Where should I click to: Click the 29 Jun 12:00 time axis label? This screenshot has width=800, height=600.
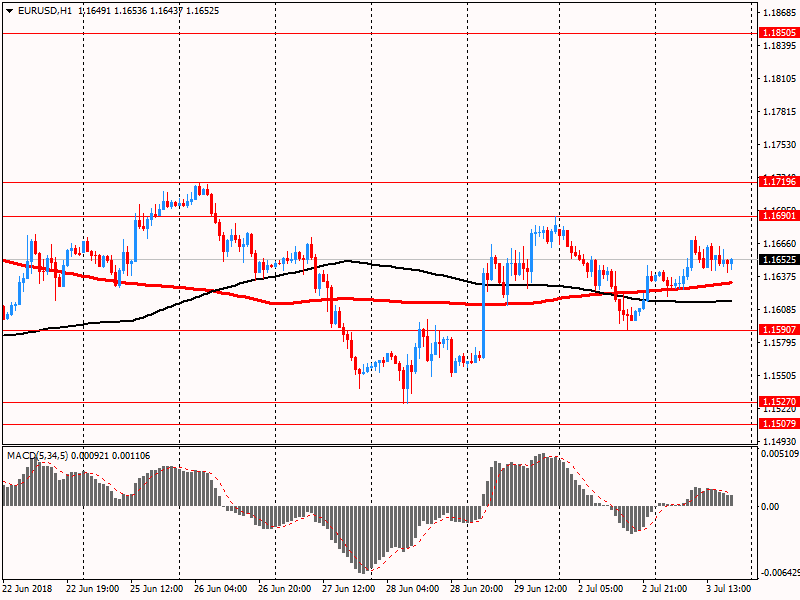[541, 589]
